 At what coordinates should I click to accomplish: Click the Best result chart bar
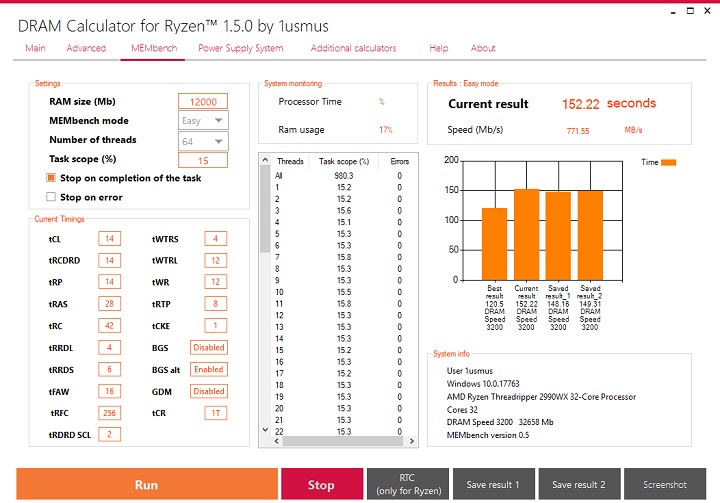(x=495, y=244)
